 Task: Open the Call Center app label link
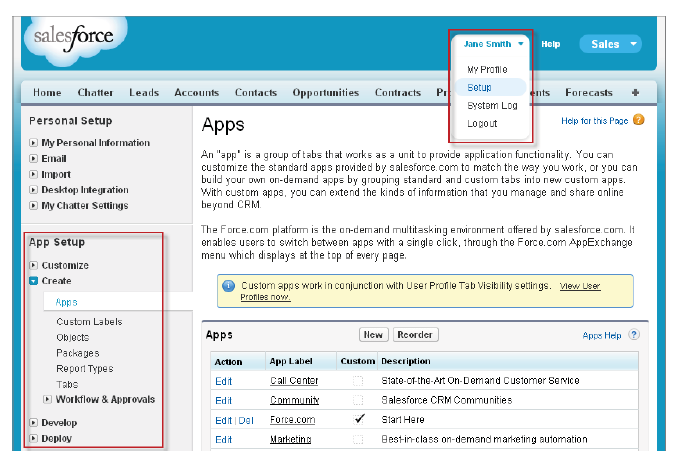pyautogui.click(x=294, y=380)
